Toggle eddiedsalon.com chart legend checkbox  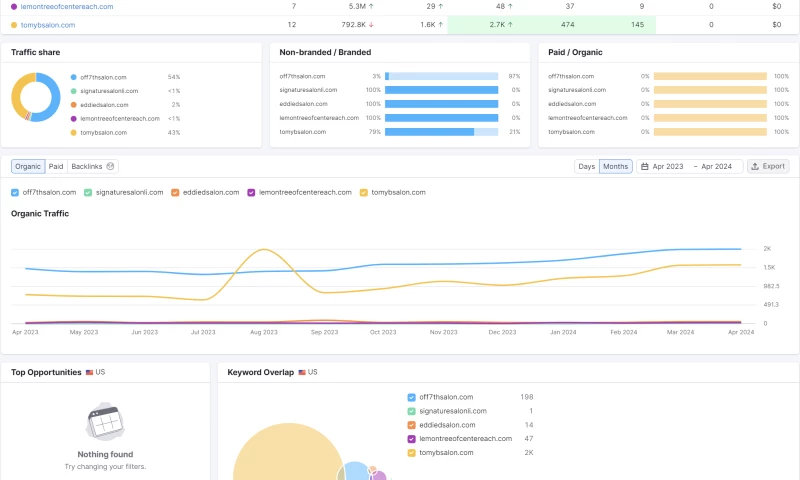click(175, 192)
